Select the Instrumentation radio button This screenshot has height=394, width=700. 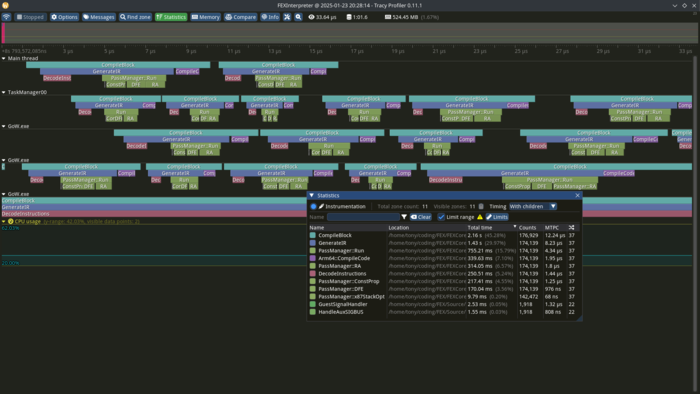tap(313, 207)
